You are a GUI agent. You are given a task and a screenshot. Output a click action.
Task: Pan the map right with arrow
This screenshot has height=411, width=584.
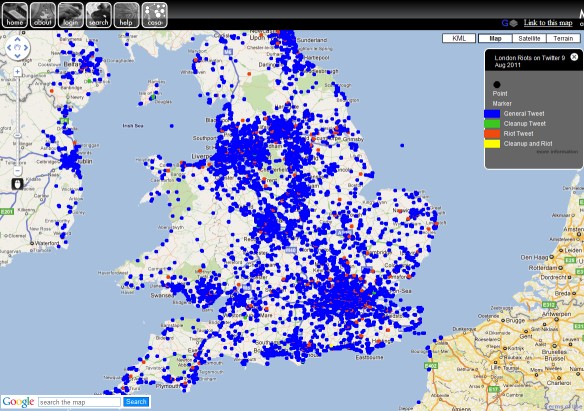click(26, 48)
